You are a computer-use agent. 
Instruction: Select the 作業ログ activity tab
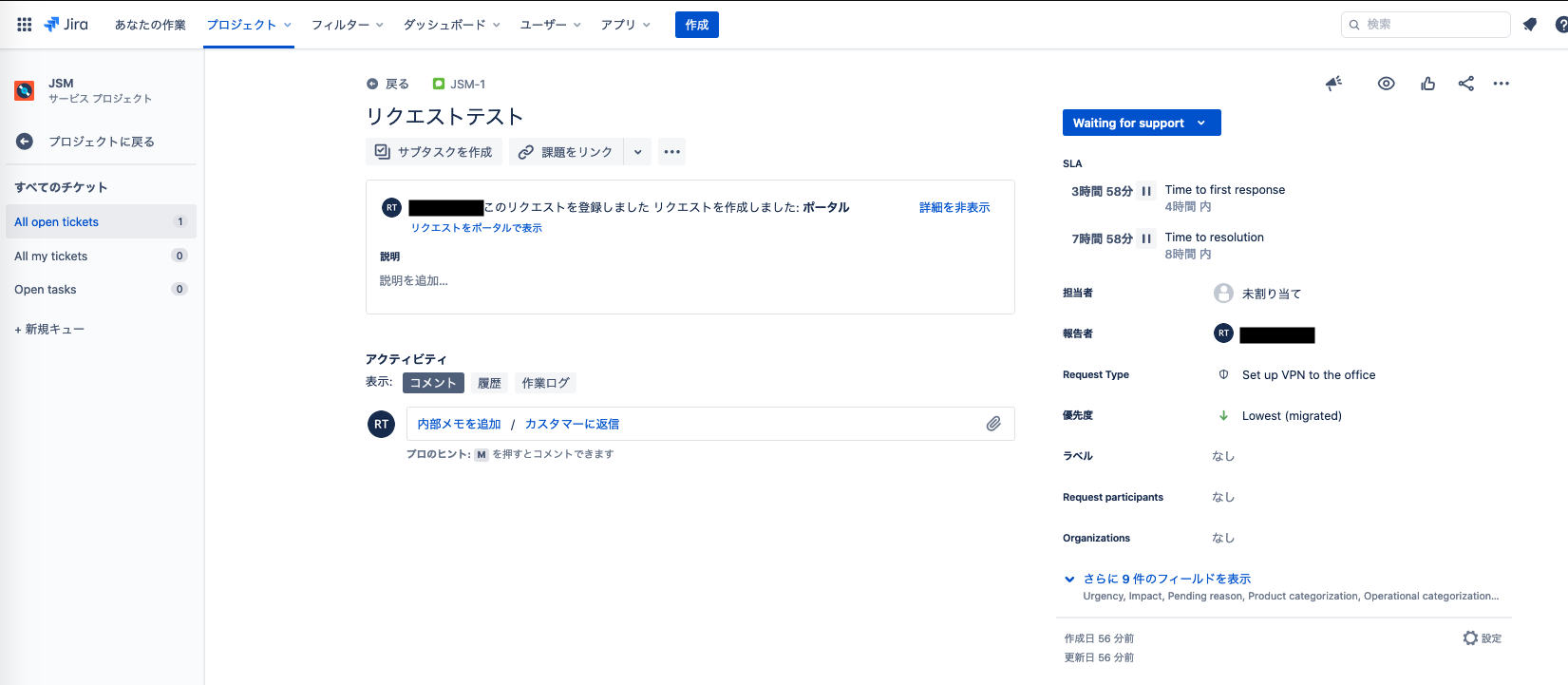pos(545,383)
